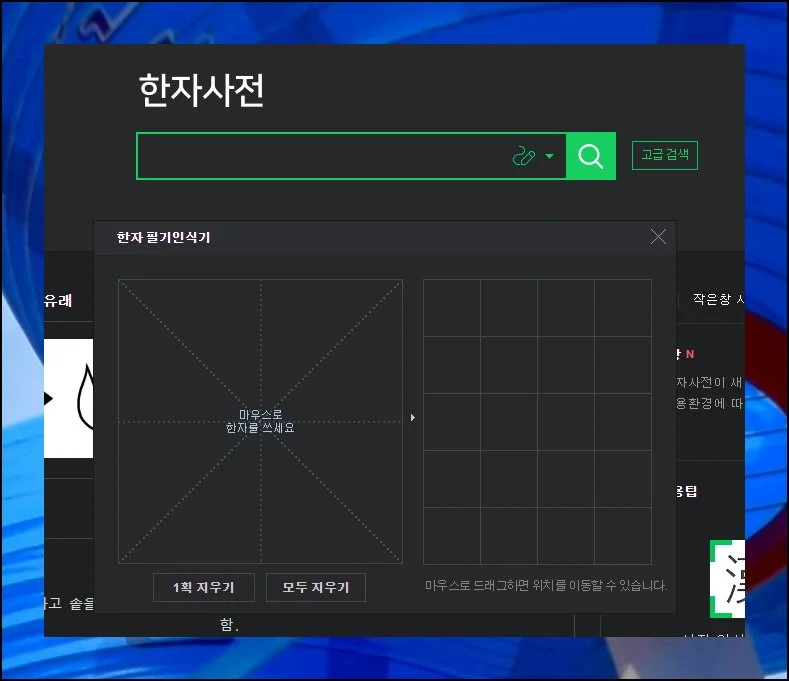Click the 1획 지우기 button
Screen dimensions: 789x681
pyautogui.click(x=204, y=588)
